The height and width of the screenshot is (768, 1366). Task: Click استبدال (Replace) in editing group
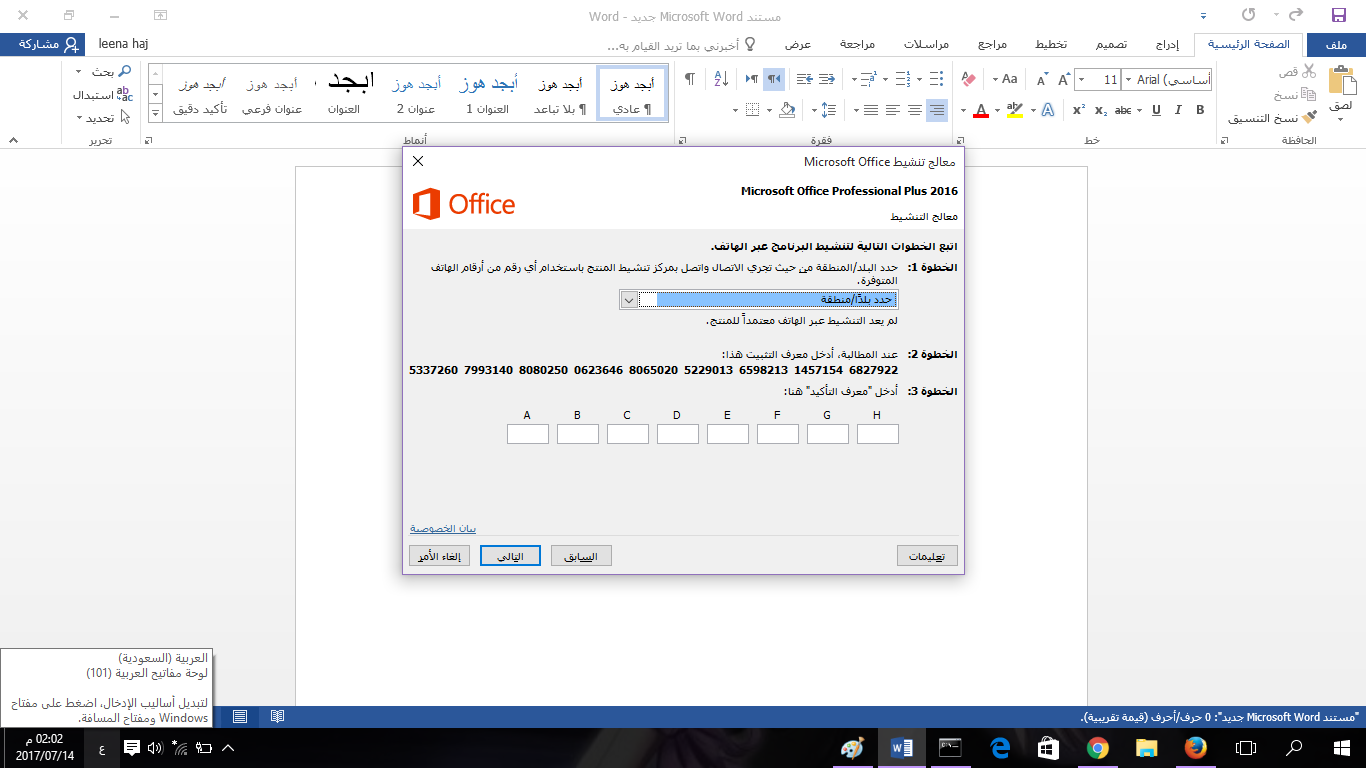coord(101,94)
